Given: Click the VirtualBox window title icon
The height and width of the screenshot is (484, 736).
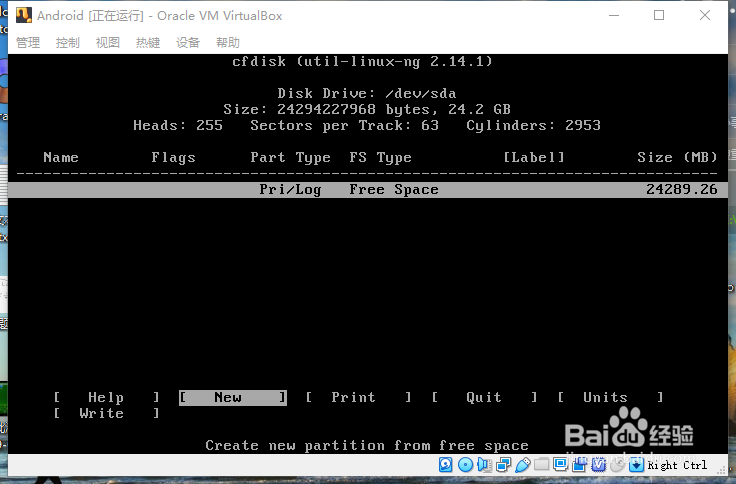Looking at the screenshot, I should pyautogui.click(x=24, y=15).
